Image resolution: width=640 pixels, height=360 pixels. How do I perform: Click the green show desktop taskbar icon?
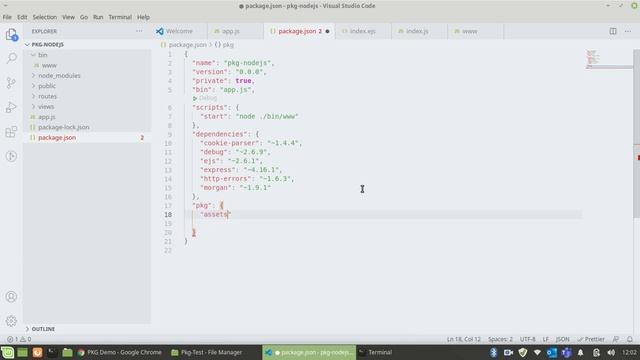[22, 352]
